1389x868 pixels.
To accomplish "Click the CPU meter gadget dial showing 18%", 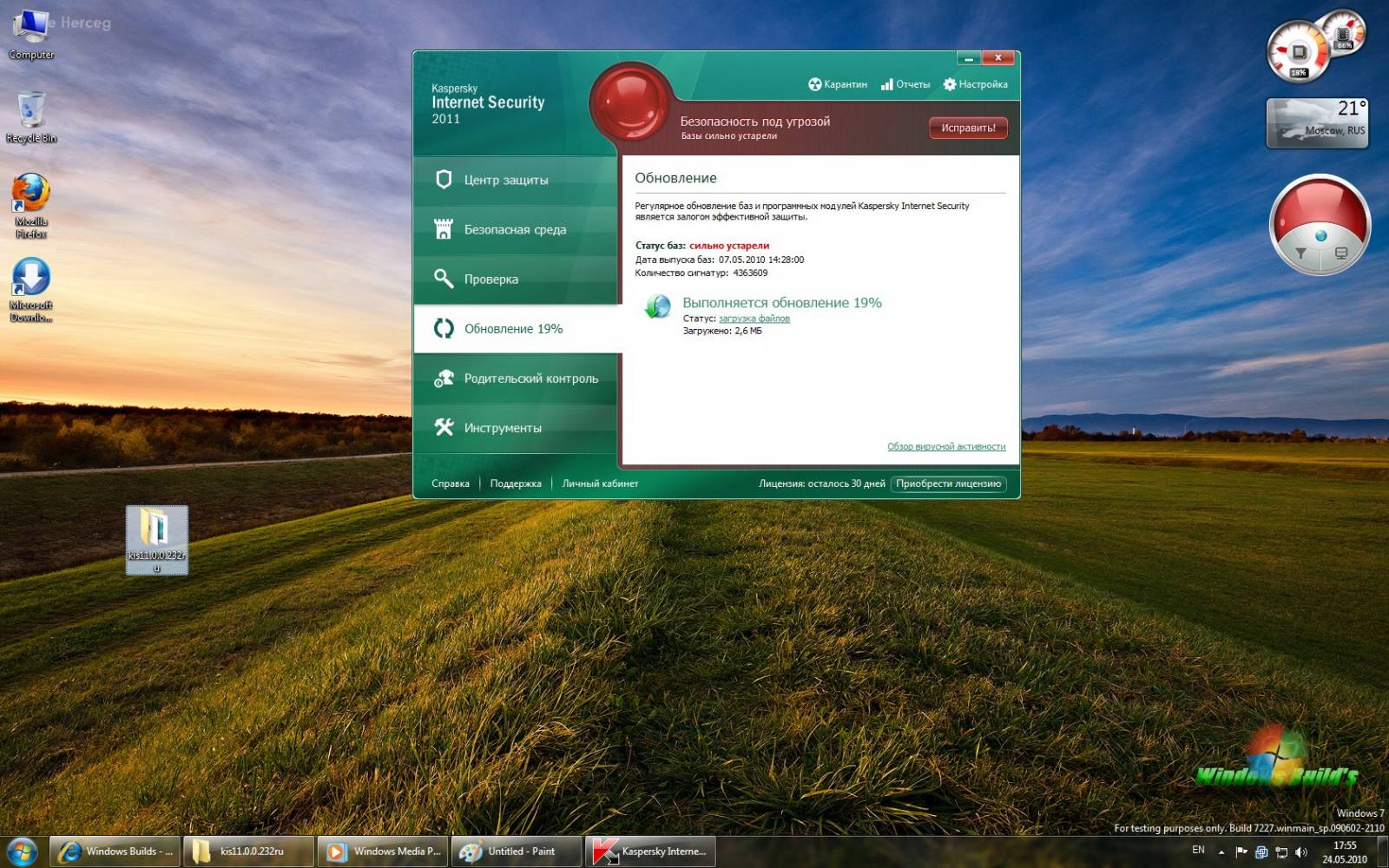I will pos(1298,52).
